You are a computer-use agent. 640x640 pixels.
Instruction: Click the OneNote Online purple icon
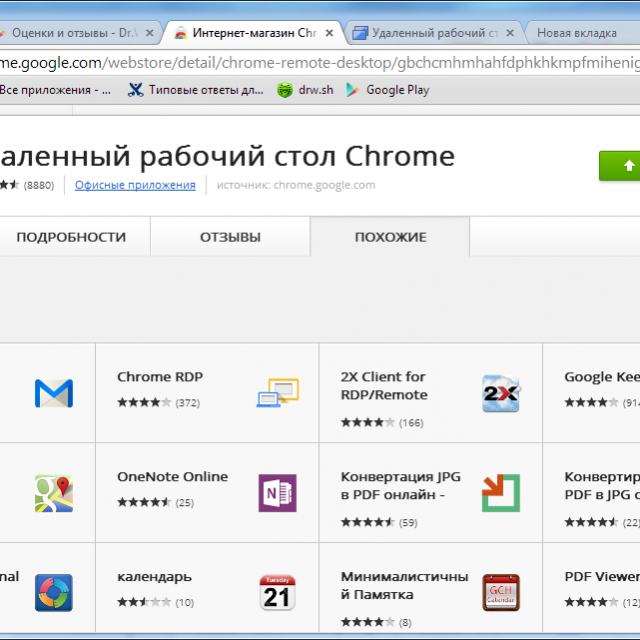(278, 493)
